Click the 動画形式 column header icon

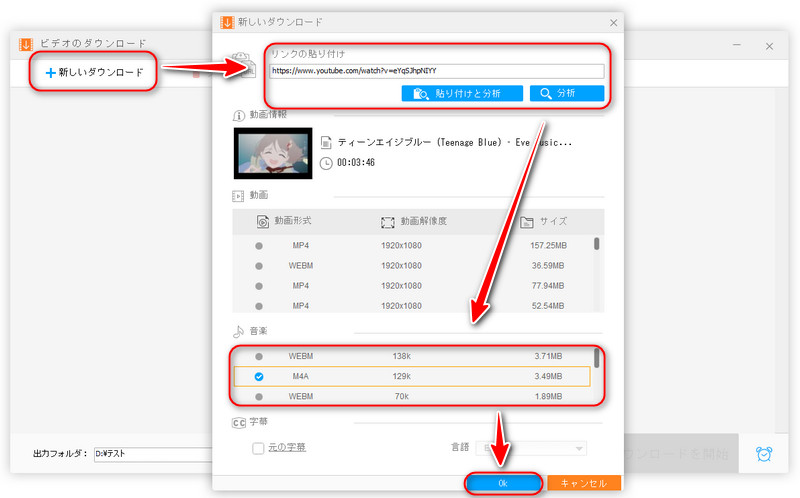[x=263, y=221]
